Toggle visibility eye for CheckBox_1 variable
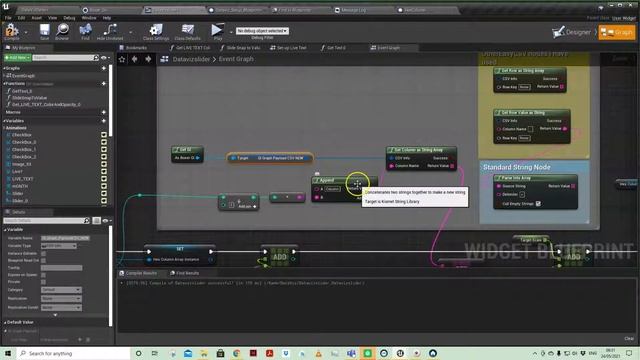 point(104,149)
